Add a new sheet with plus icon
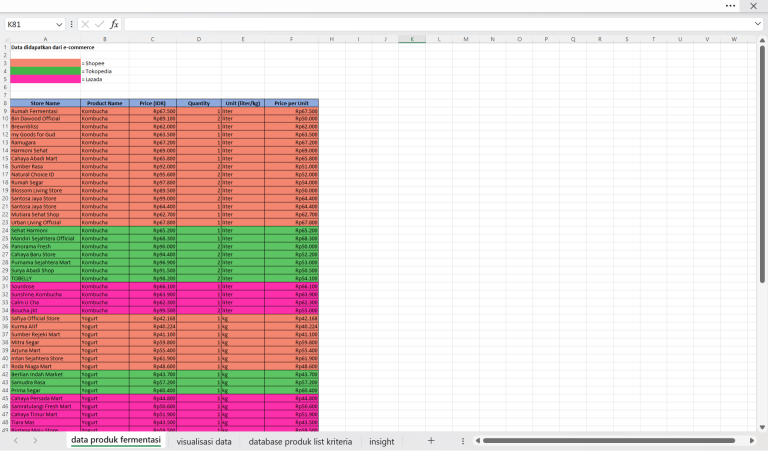 pos(431,441)
